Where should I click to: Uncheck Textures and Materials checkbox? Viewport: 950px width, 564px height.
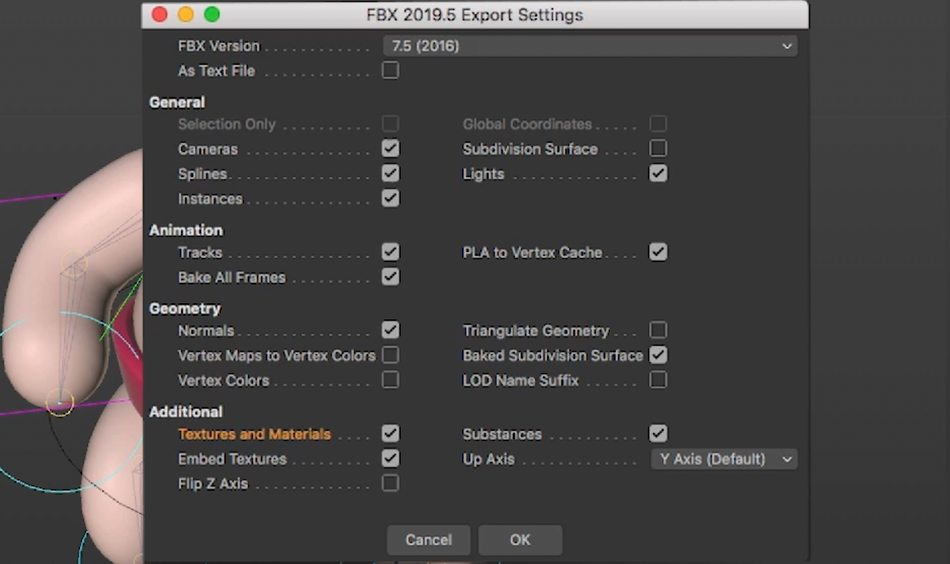point(391,434)
